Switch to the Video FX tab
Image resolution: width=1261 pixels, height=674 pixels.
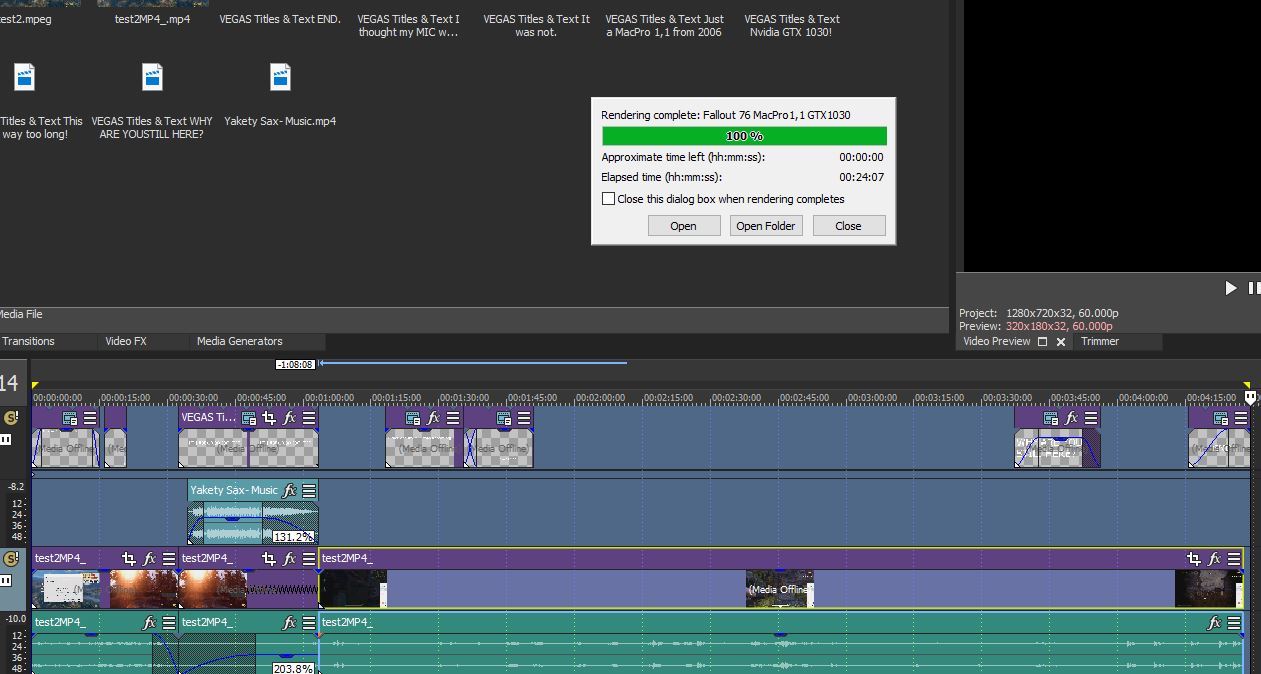click(x=126, y=341)
